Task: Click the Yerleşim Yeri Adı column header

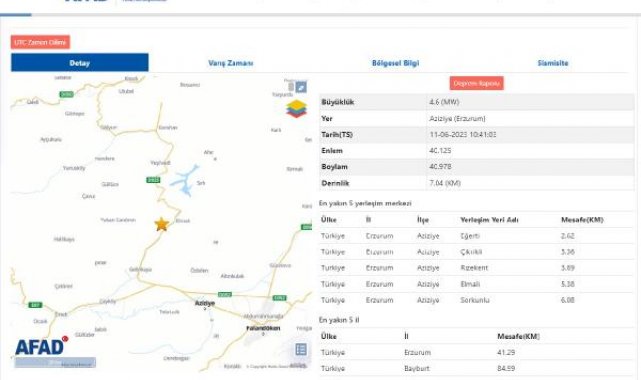Action: click(x=489, y=220)
